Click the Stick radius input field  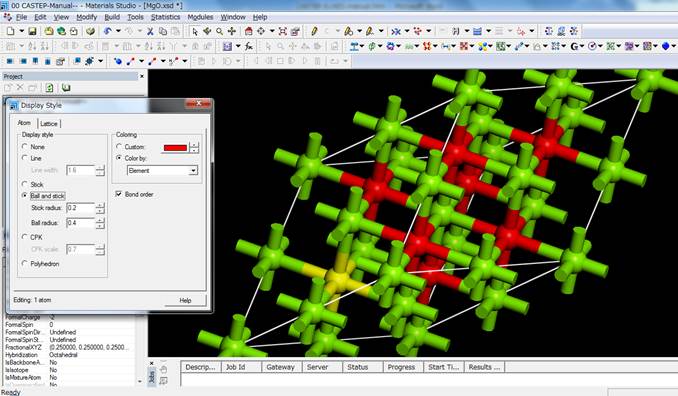pyautogui.click(x=80, y=208)
